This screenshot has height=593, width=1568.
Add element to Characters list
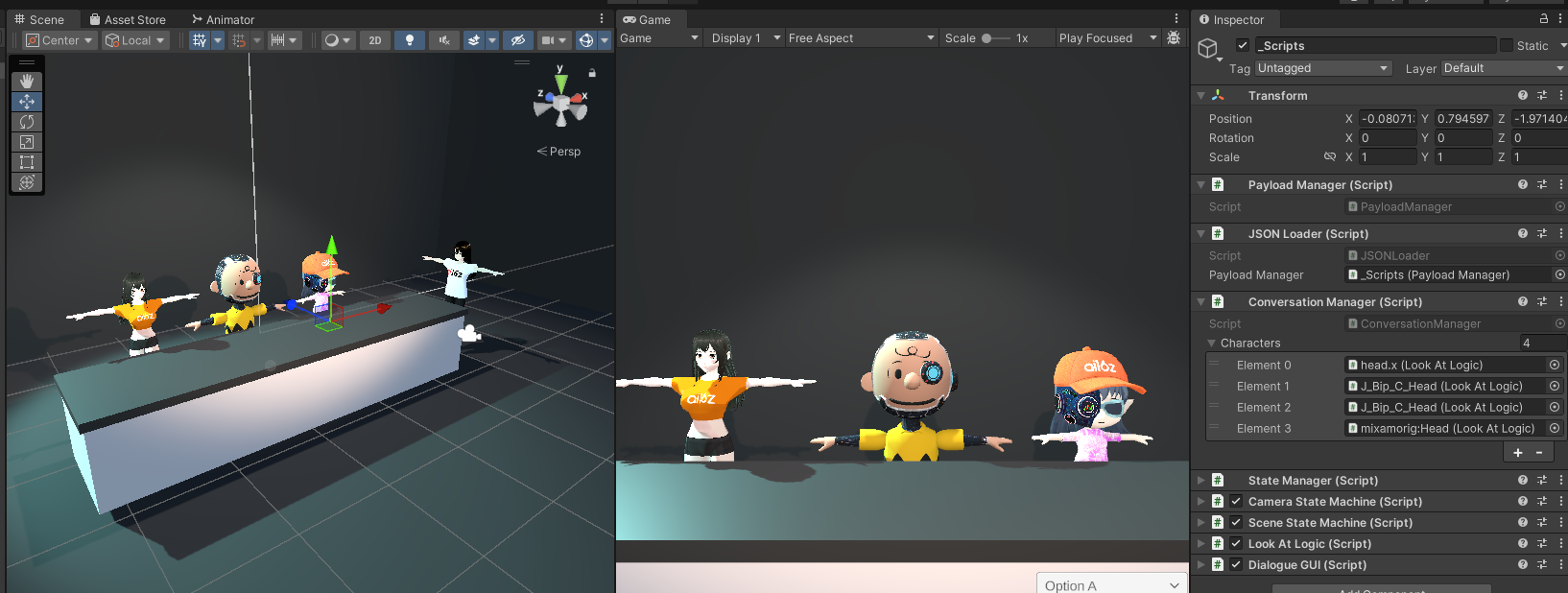[x=1518, y=453]
